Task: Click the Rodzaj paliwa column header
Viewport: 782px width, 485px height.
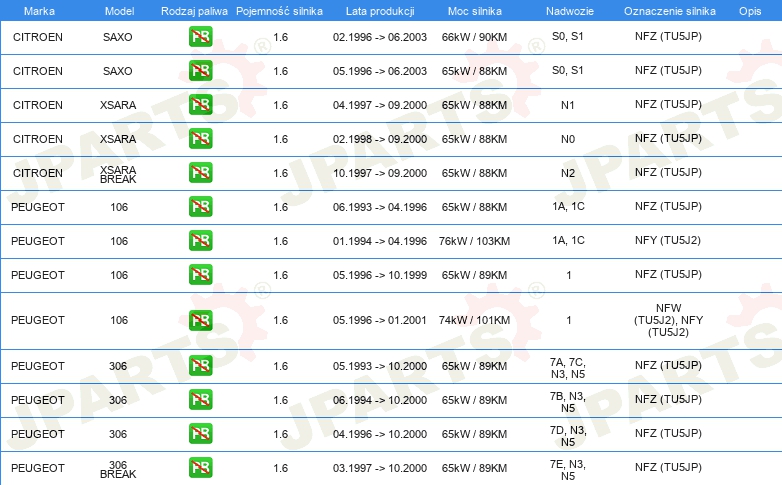Action: tap(194, 11)
